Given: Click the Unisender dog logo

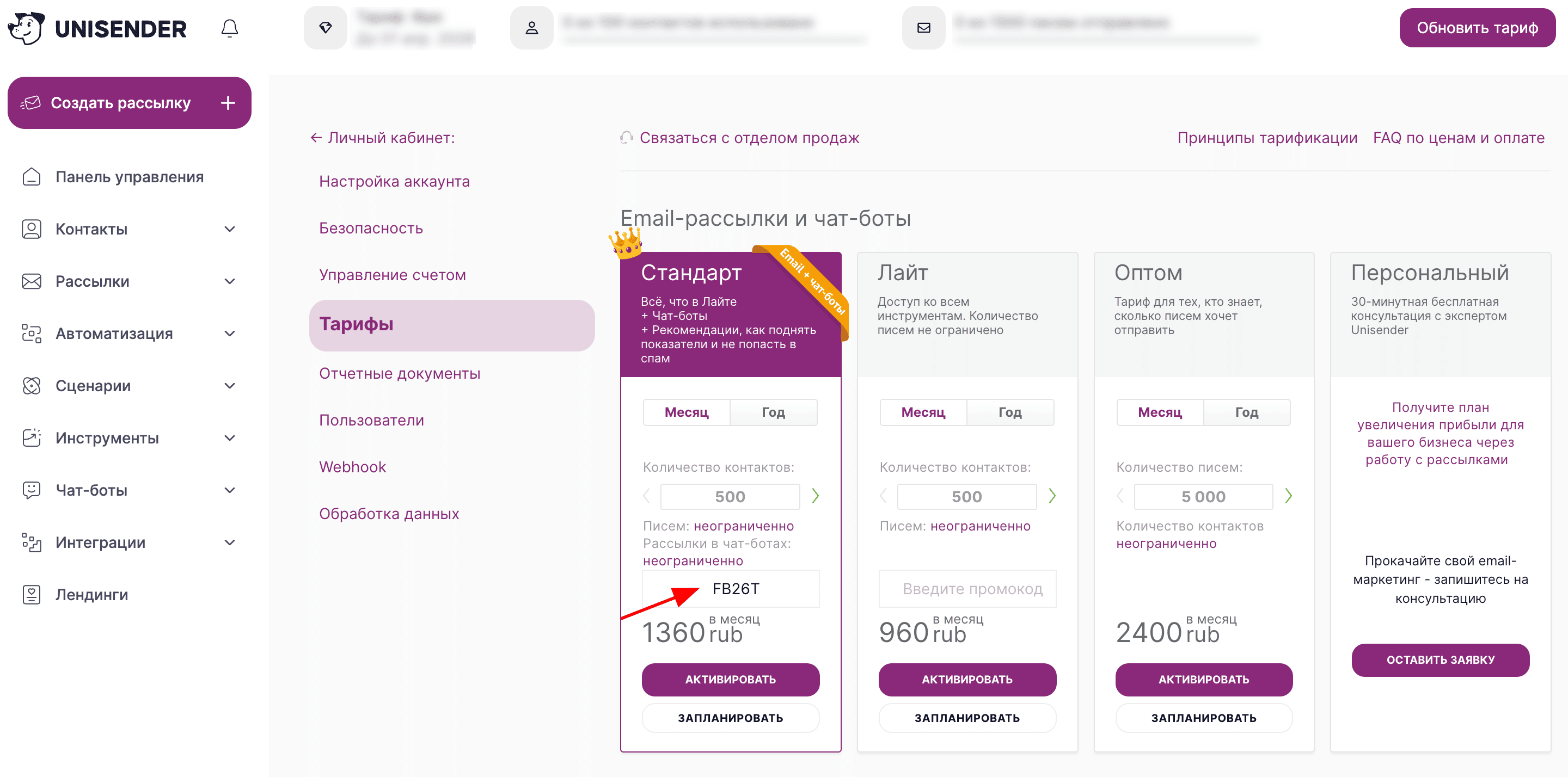Looking at the screenshot, I should tap(26, 28).
